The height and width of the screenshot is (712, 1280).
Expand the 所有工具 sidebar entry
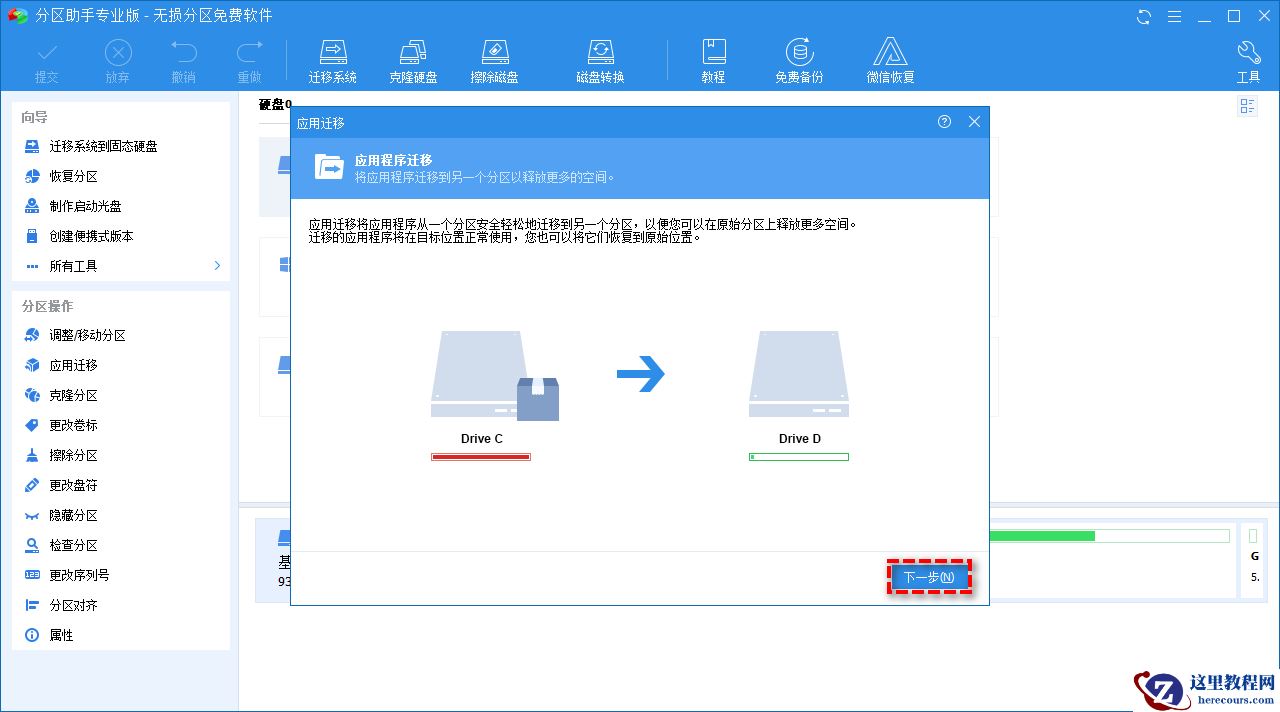coord(72,265)
